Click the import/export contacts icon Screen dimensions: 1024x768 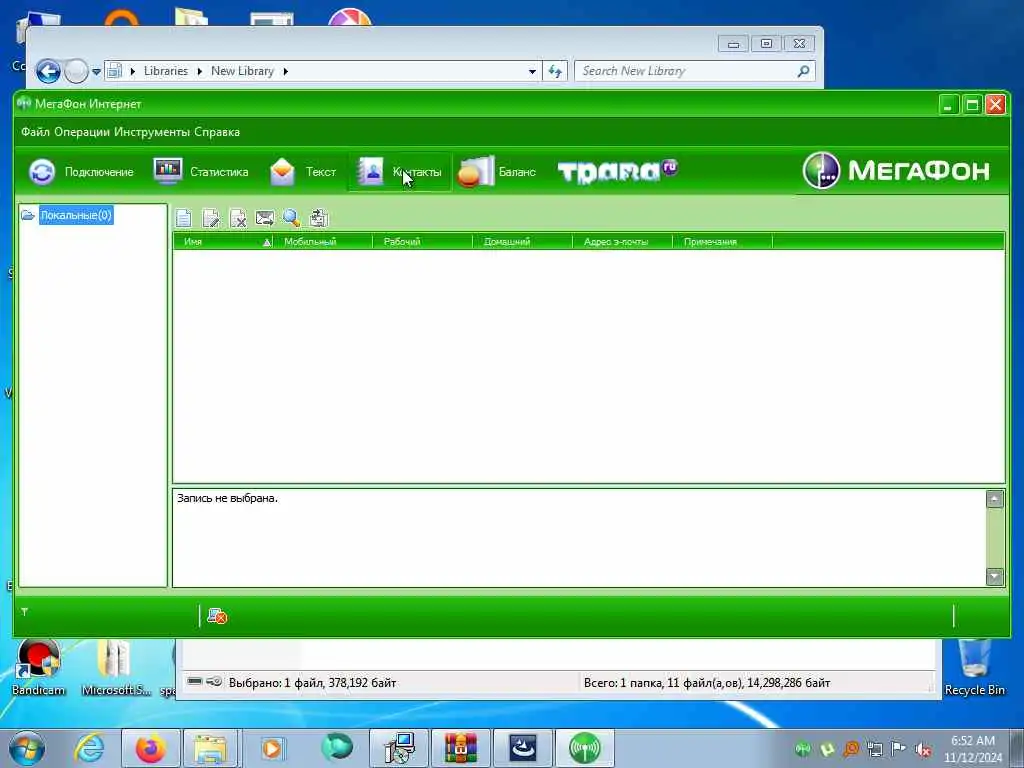point(319,218)
